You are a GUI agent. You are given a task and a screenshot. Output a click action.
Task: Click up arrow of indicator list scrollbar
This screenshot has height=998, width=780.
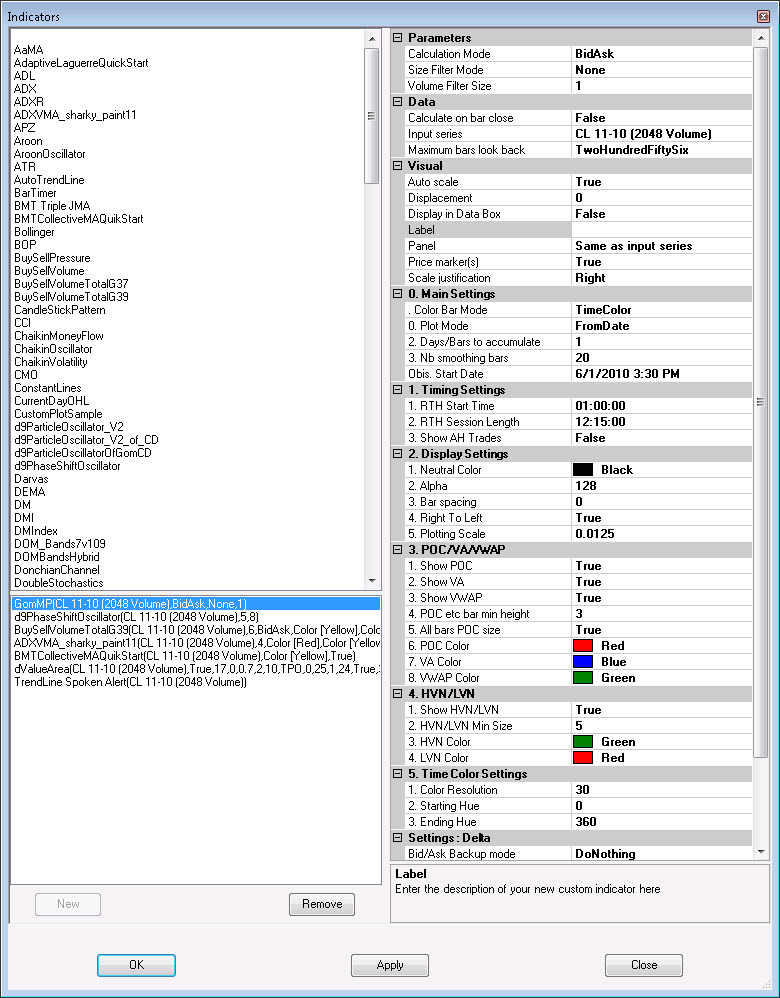[372, 39]
